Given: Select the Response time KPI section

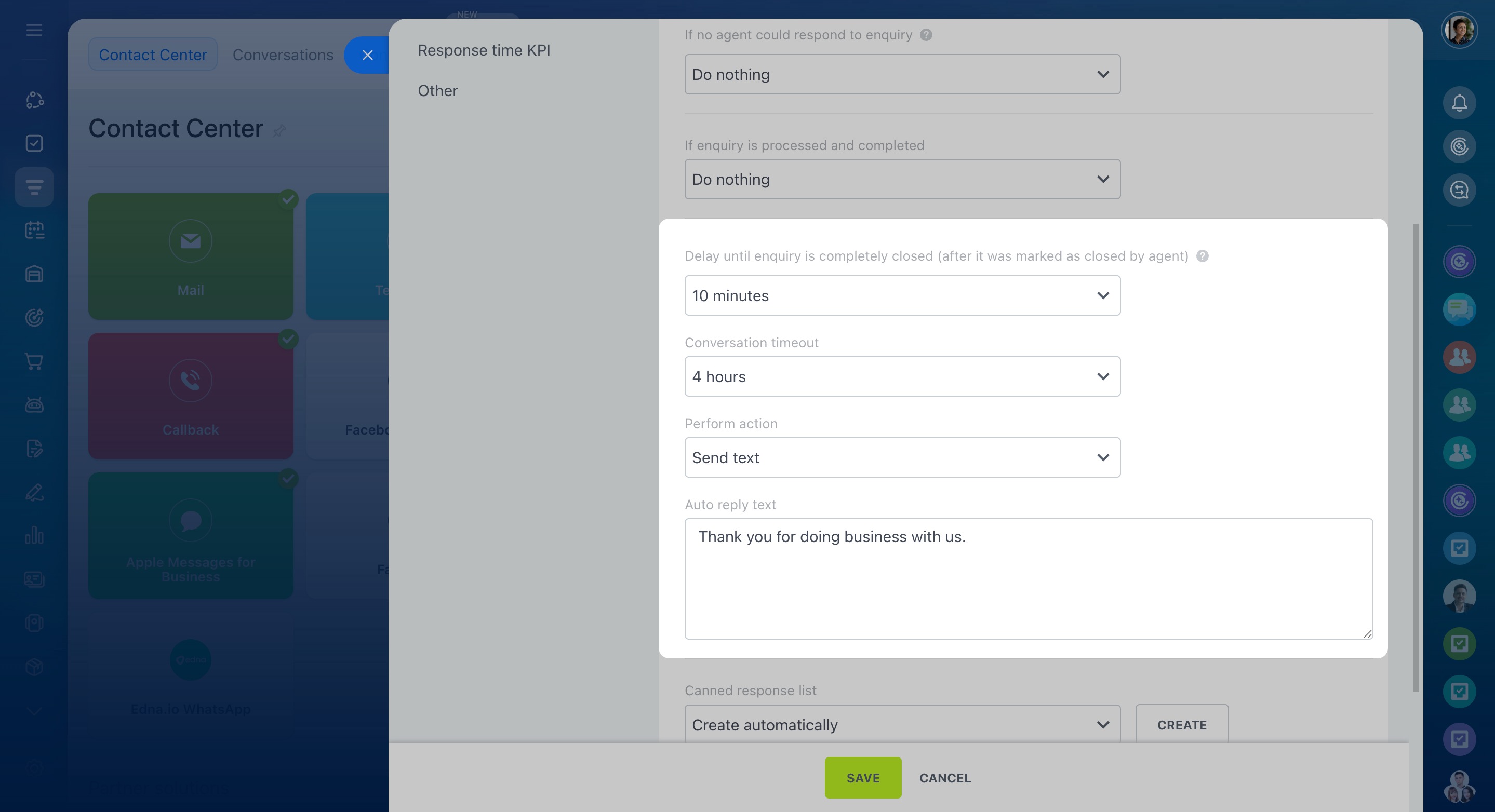Looking at the screenshot, I should pyautogui.click(x=484, y=50).
